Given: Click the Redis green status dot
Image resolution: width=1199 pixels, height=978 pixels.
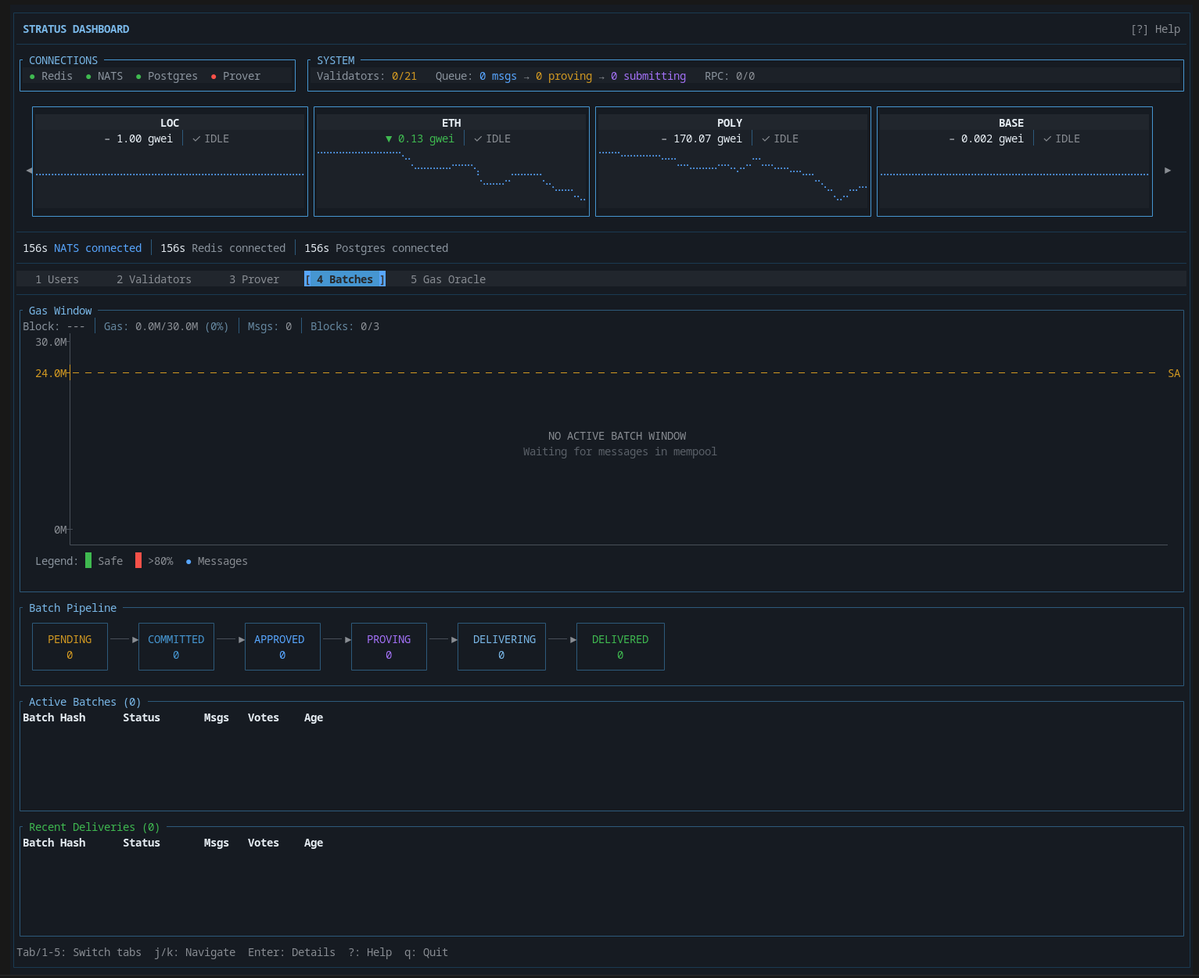Looking at the screenshot, I should pos(32,76).
